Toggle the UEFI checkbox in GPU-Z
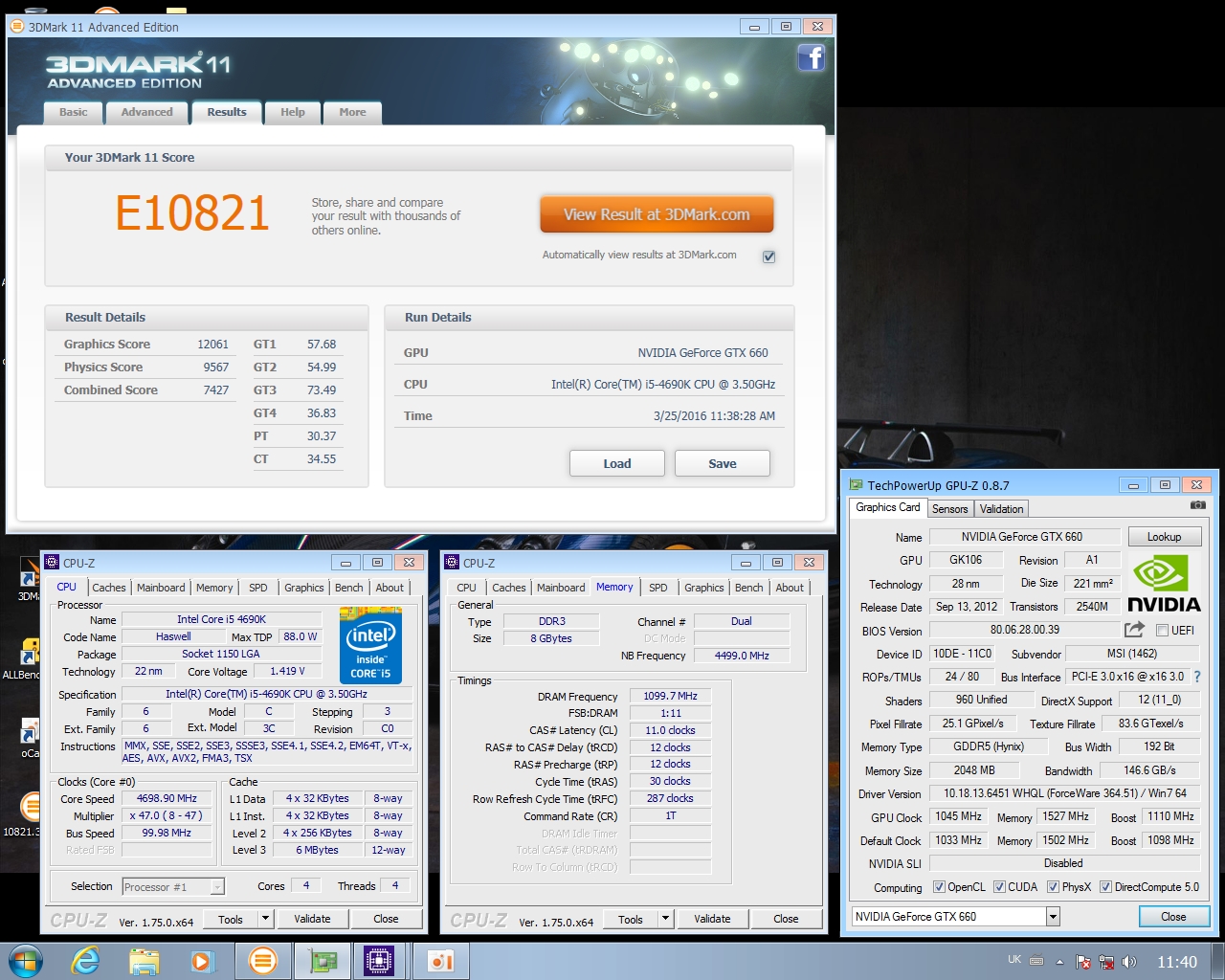The height and width of the screenshot is (980, 1225). point(1162,631)
